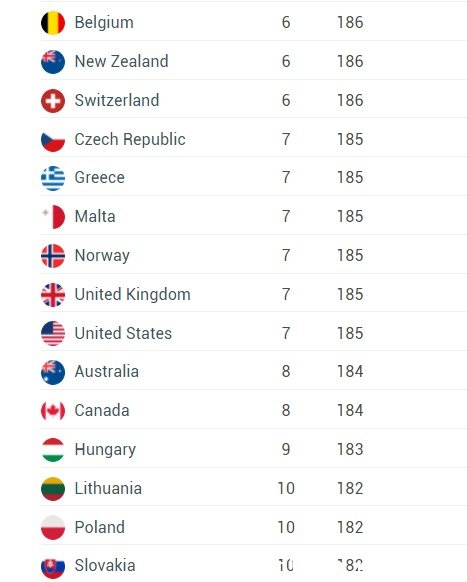
Task: Click Australia's score value 184
Action: 350,372
